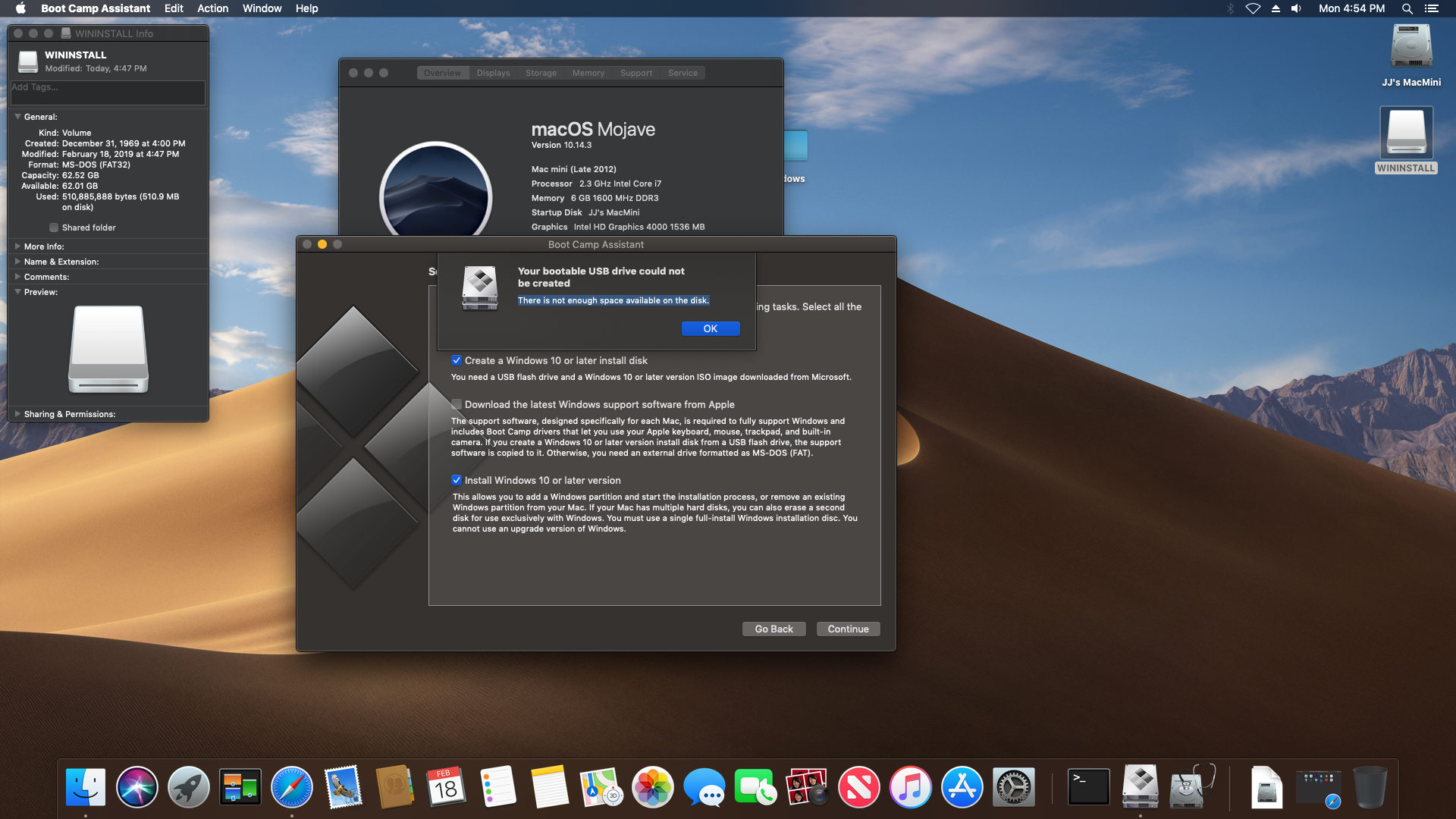Open Terminal from the dock
Screen dimensions: 1456x819
tap(1088, 788)
